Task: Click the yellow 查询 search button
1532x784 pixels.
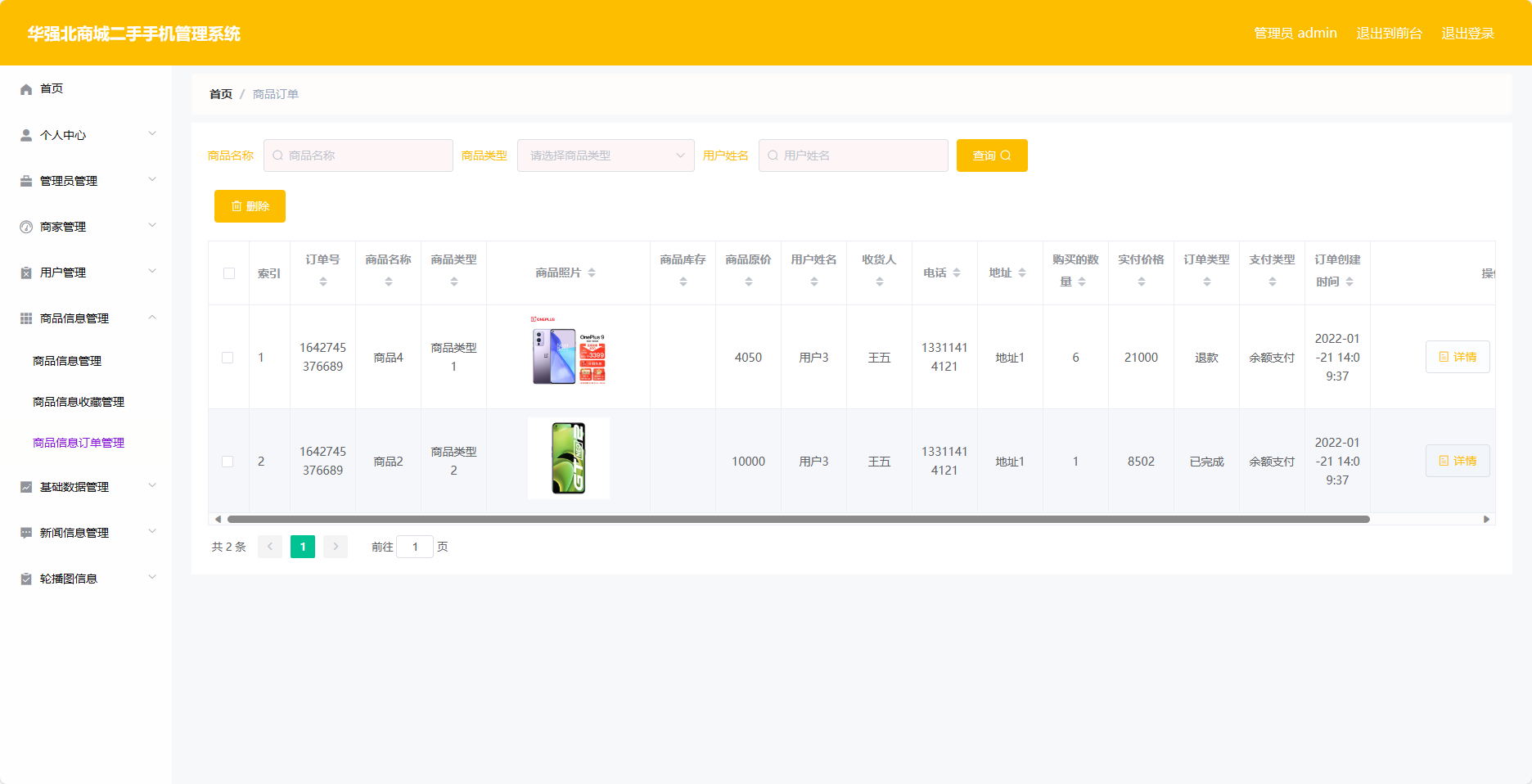Action: [x=992, y=155]
